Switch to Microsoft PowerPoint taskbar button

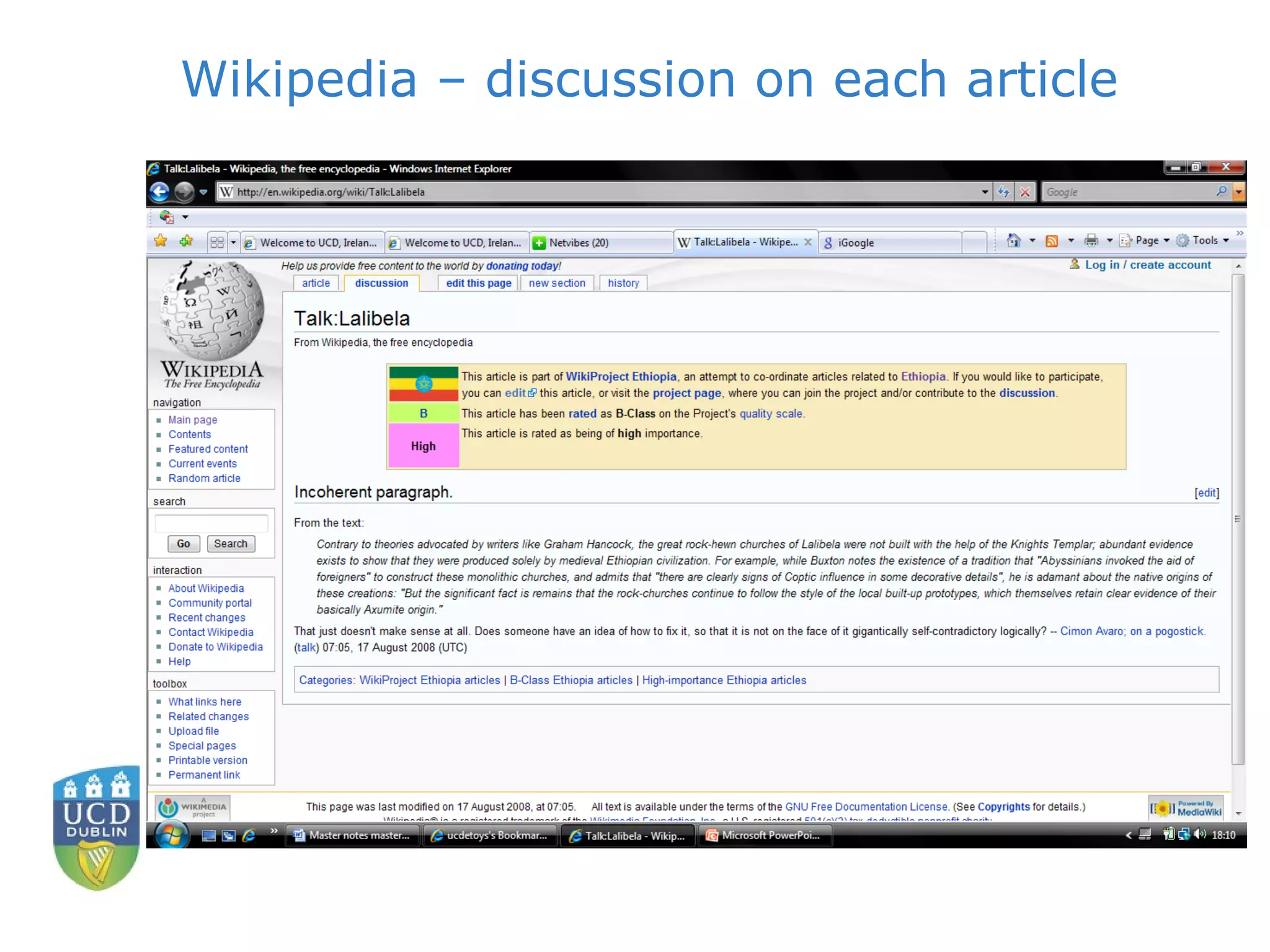tap(764, 835)
